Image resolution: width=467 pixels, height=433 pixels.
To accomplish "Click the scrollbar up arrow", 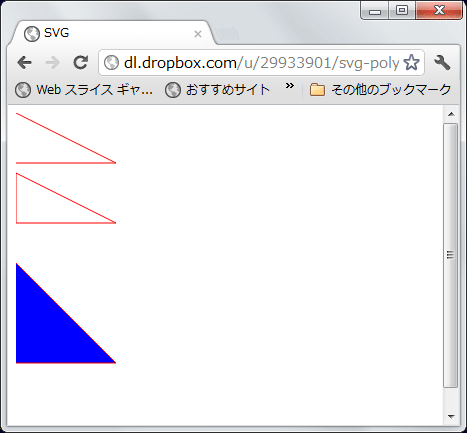I will point(451,114).
